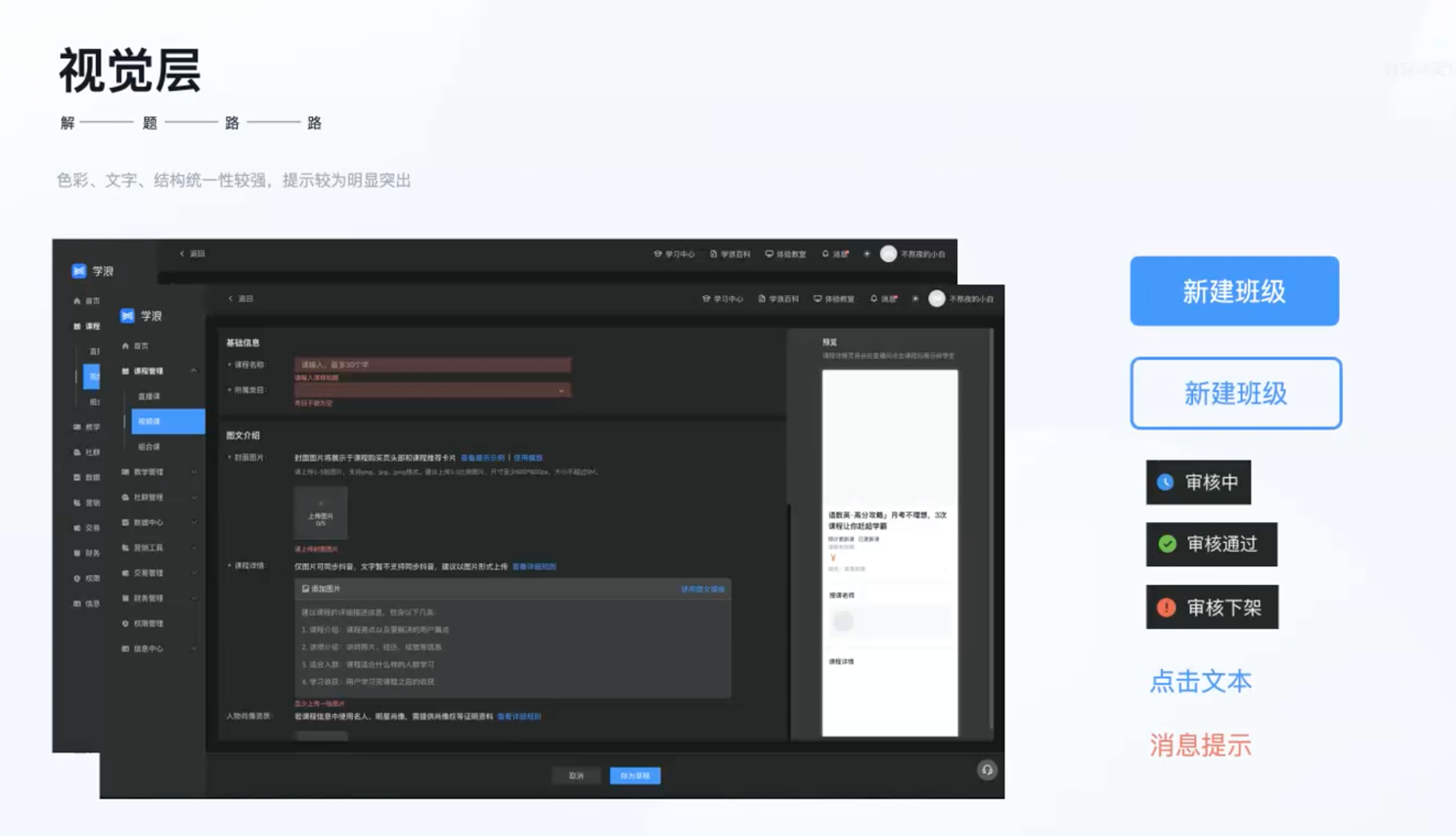
Task: Click the blue 存为草稿 button
Action: tap(635, 775)
